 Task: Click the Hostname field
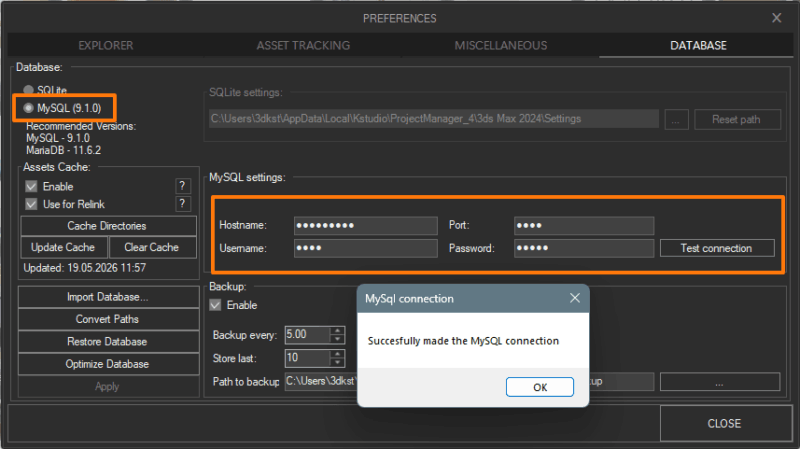(366, 226)
